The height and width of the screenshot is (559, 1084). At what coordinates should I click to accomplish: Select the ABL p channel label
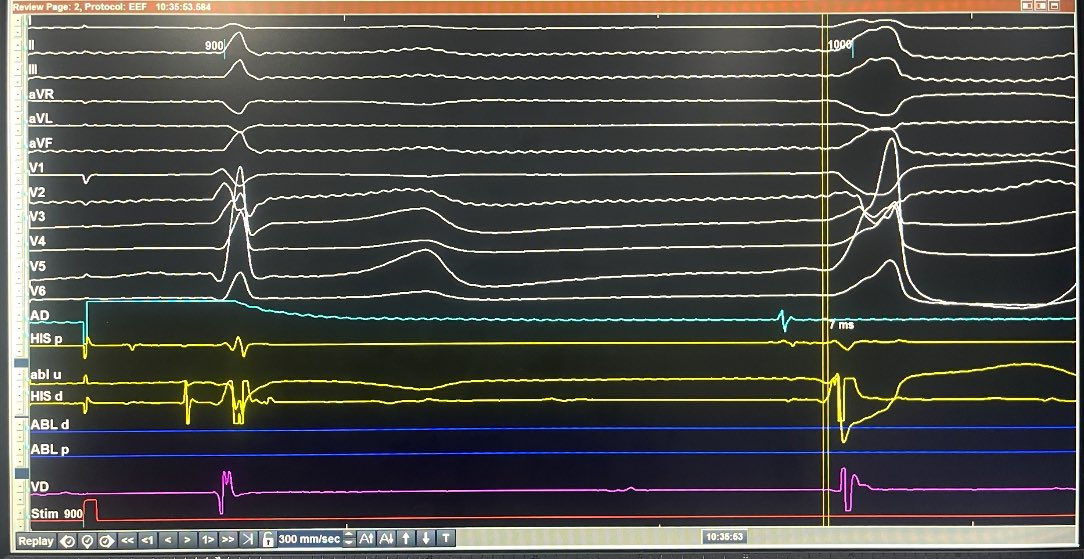point(49,449)
